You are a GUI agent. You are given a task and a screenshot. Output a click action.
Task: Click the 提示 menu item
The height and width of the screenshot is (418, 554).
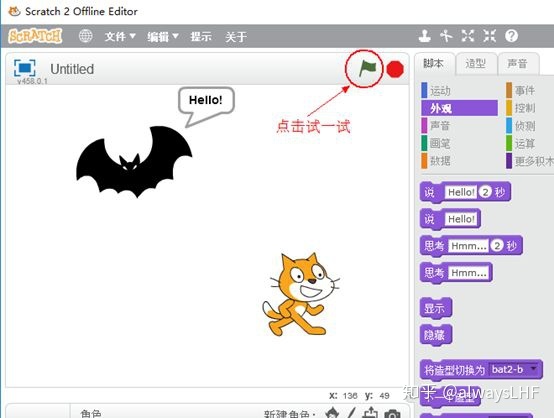[x=201, y=36]
